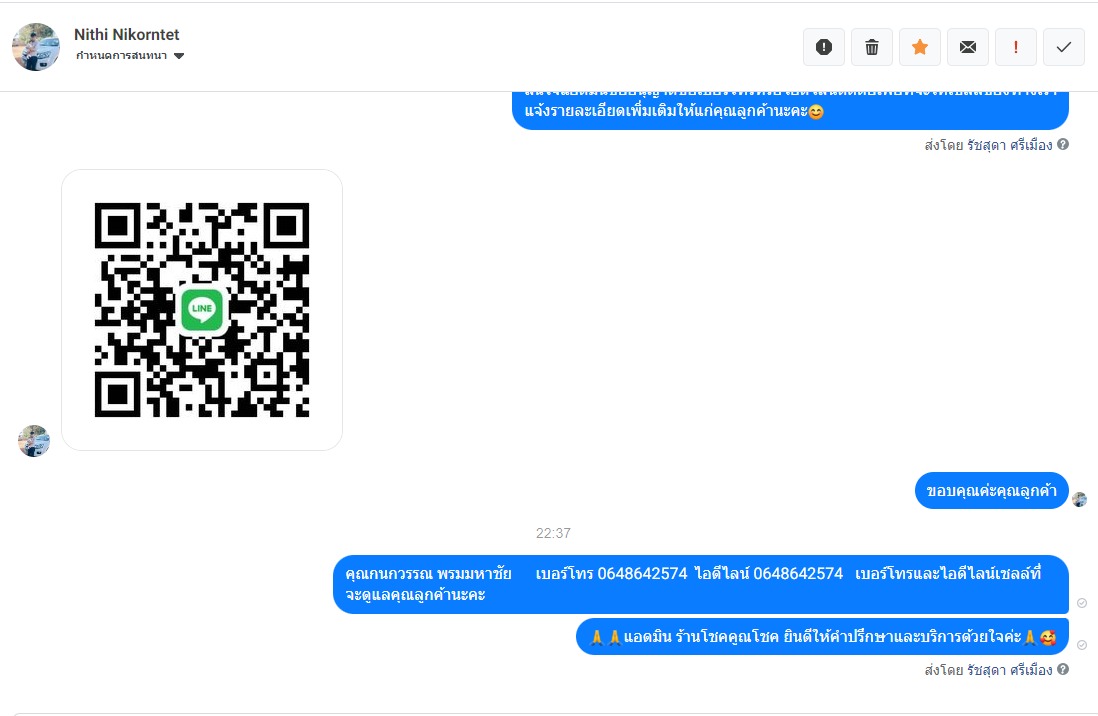The height and width of the screenshot is (716, 1098).
Task: Click help icon next to upper sender label
Action: [x=1063, y=144]
